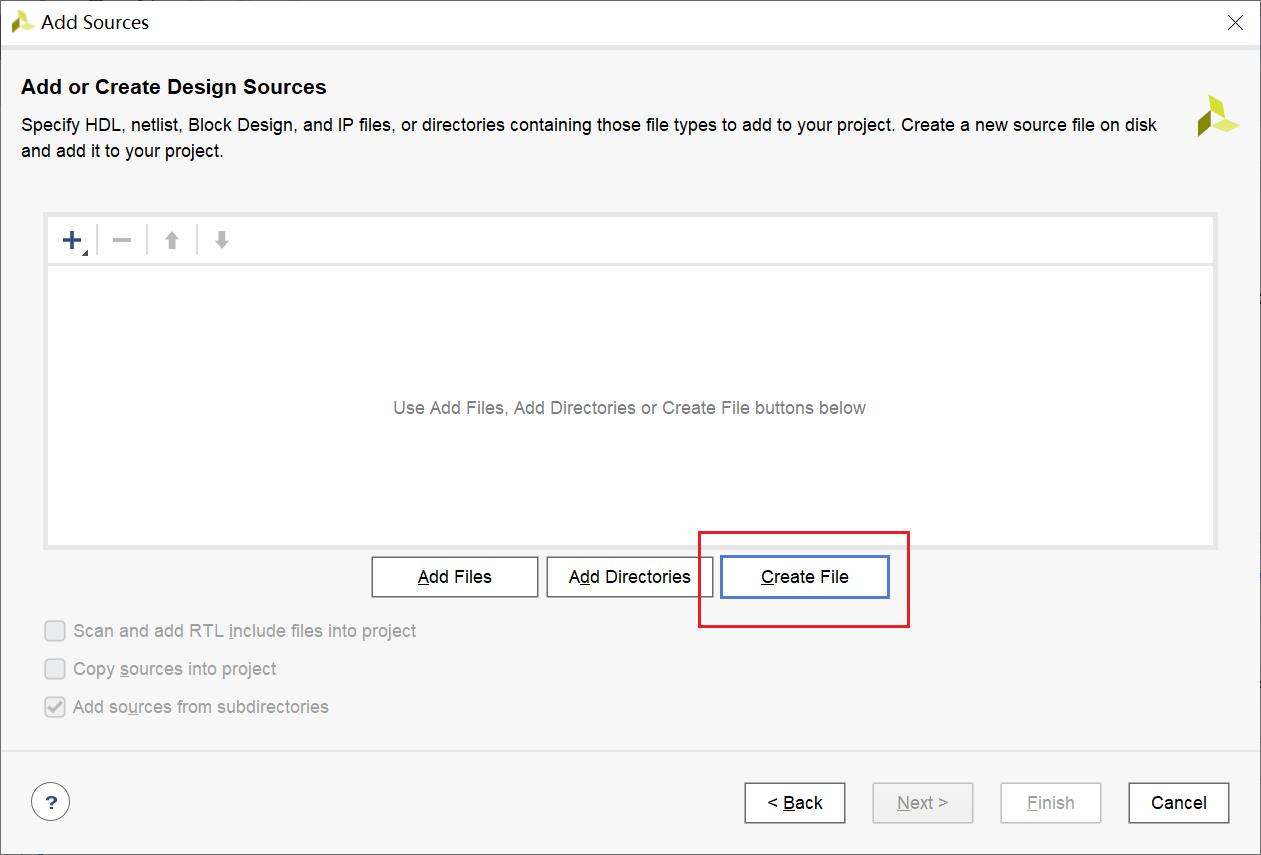This screenshot has width=1261, height=855.
Task: Click the Move Down arrow icon
Action: 222,240
